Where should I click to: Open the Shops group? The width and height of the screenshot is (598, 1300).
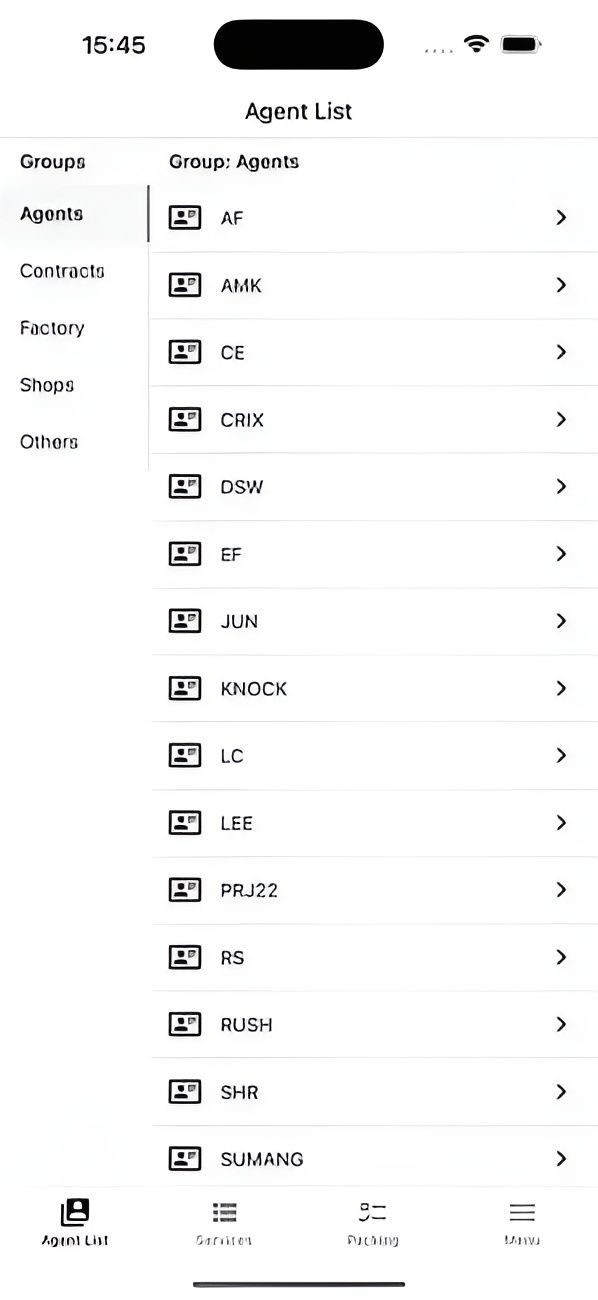(46, 385)
